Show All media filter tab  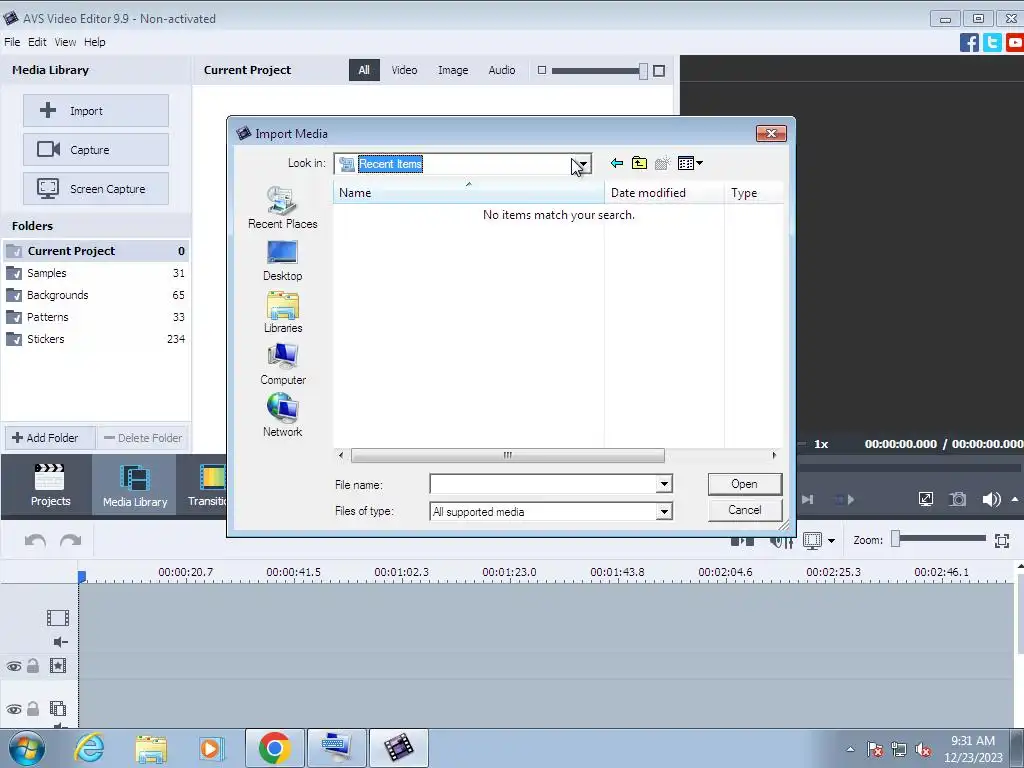(x=364, y=70)
